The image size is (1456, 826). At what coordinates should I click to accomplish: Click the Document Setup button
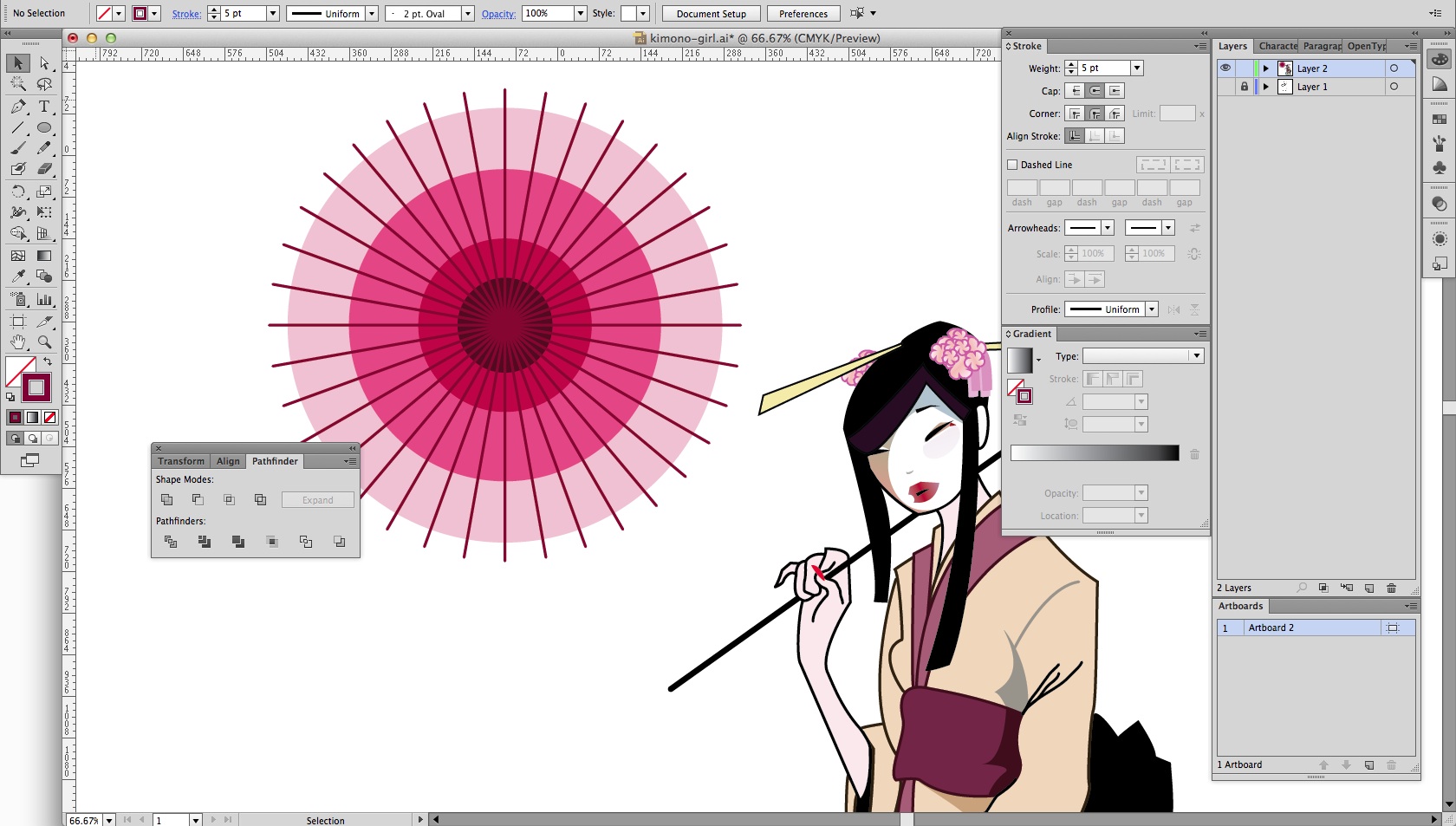pos(711,14)
